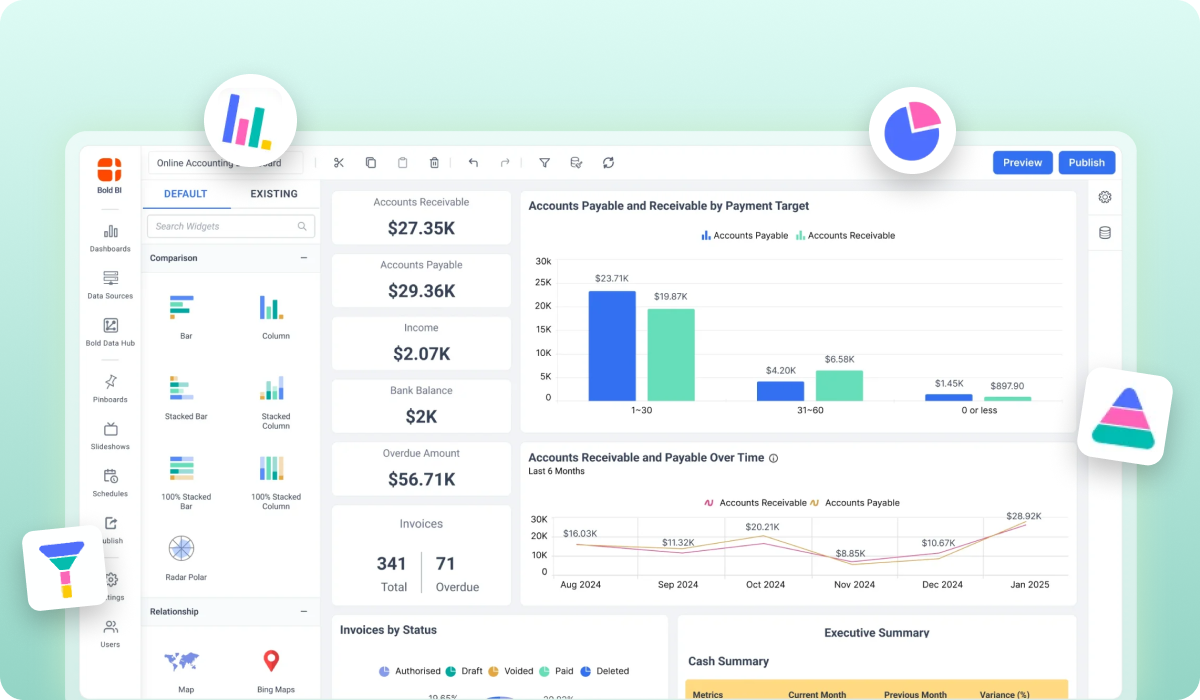Select the Overdue Amount $56.71K card
Screen dimensions: 1200x700
point(421,469)
